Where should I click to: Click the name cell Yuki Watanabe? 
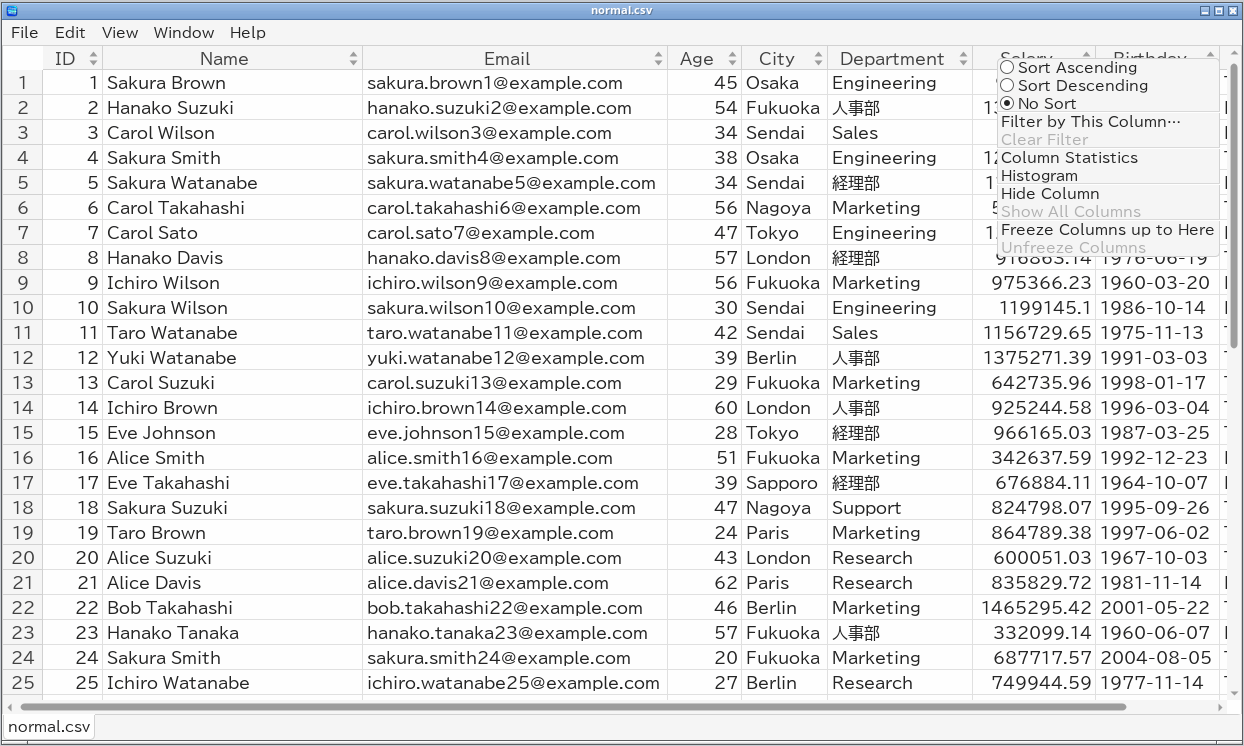(x=232, y=358)
